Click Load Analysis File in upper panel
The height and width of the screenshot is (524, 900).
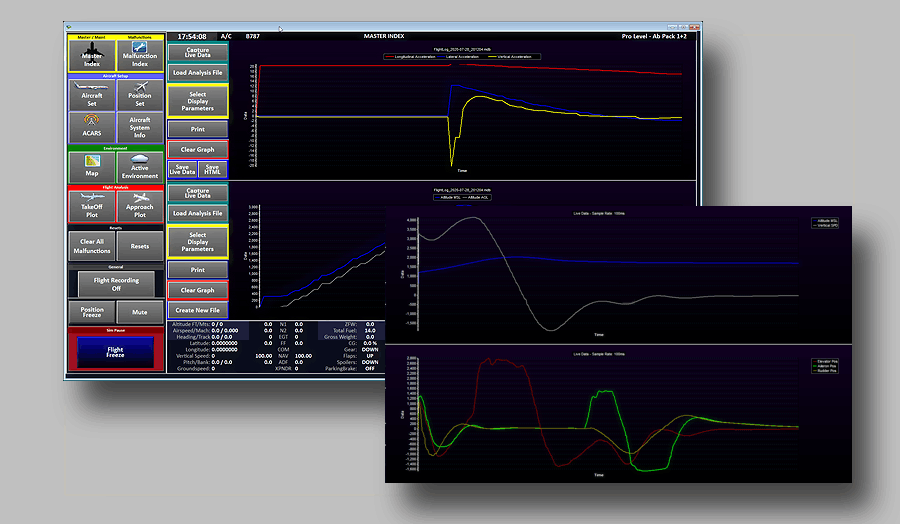197,73
